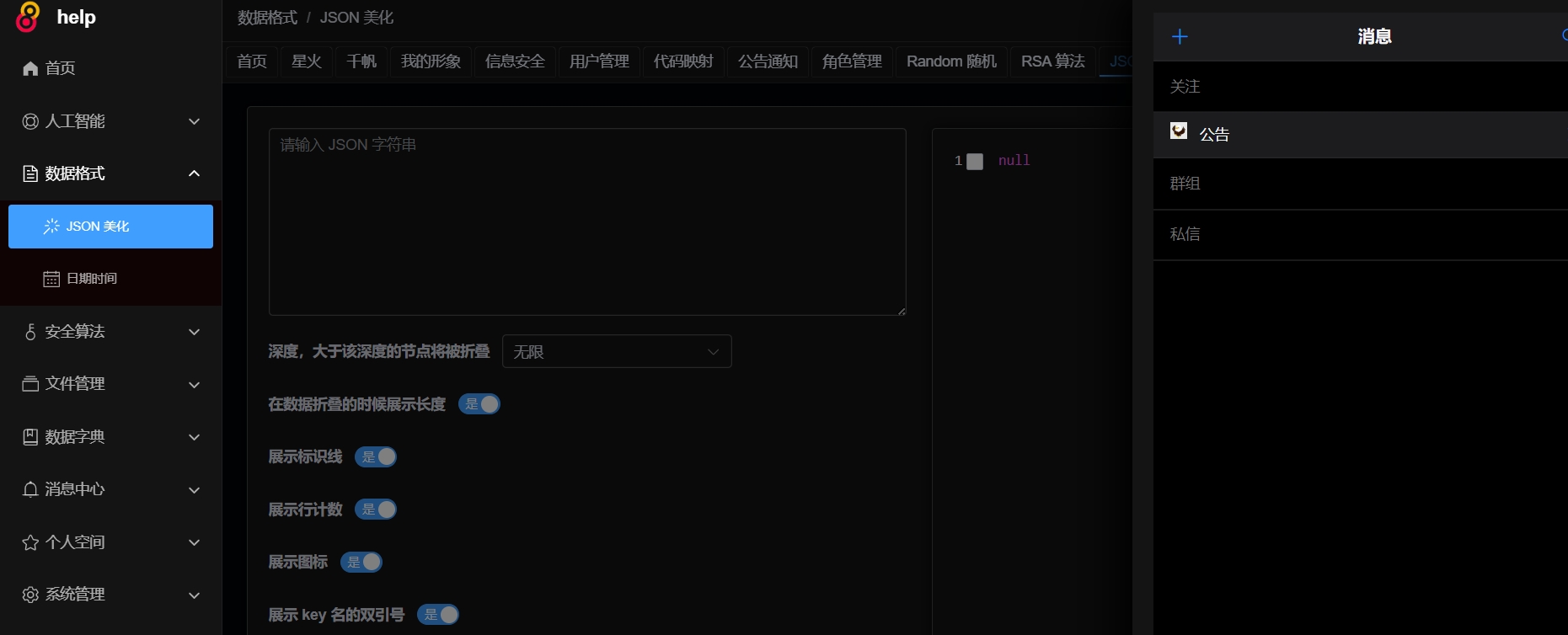The image size is (1568, 635).
Task: Click the 消息中心 bell icon
Action: 30,489
